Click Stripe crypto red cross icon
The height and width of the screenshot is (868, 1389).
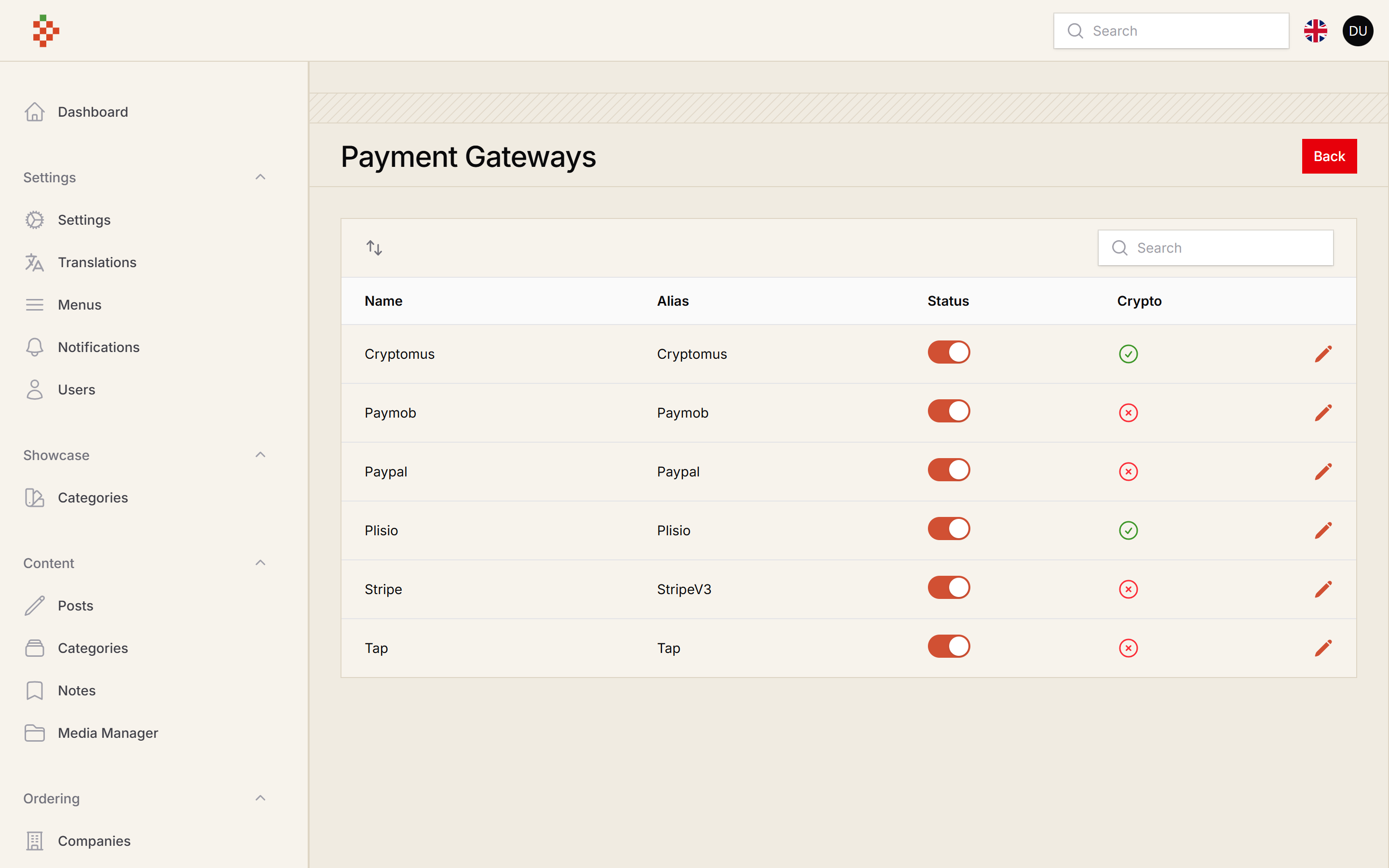coord(1128,589)
